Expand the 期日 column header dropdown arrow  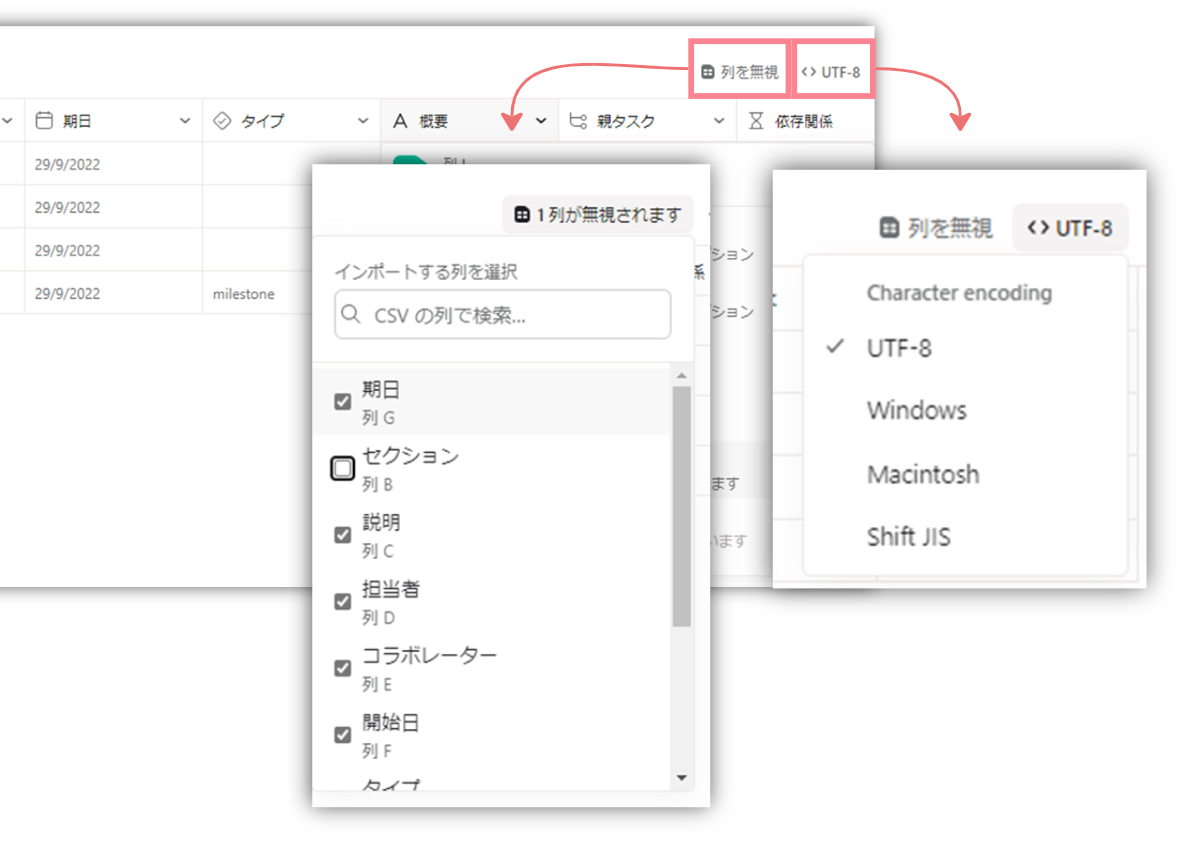point(184,121)
